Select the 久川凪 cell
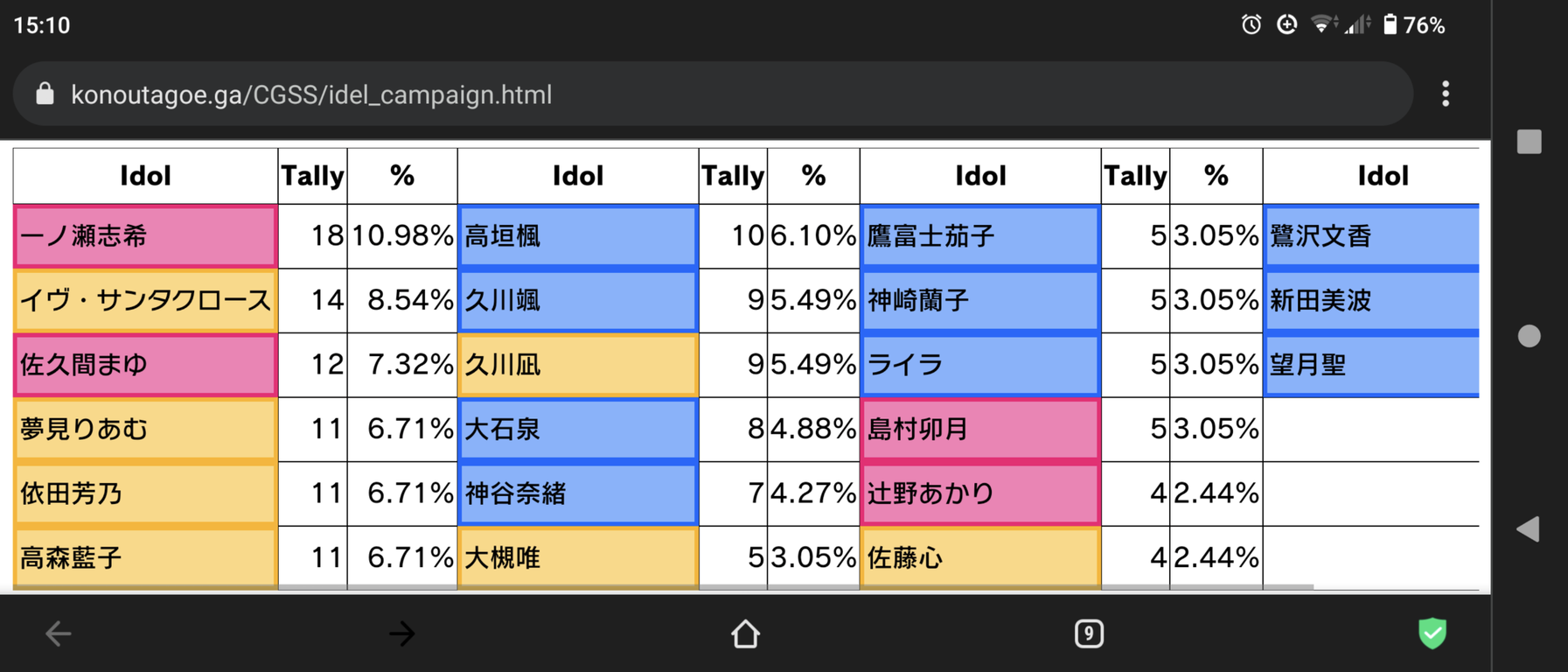Viewport: 1568px width, 672px height. [578, 365]
